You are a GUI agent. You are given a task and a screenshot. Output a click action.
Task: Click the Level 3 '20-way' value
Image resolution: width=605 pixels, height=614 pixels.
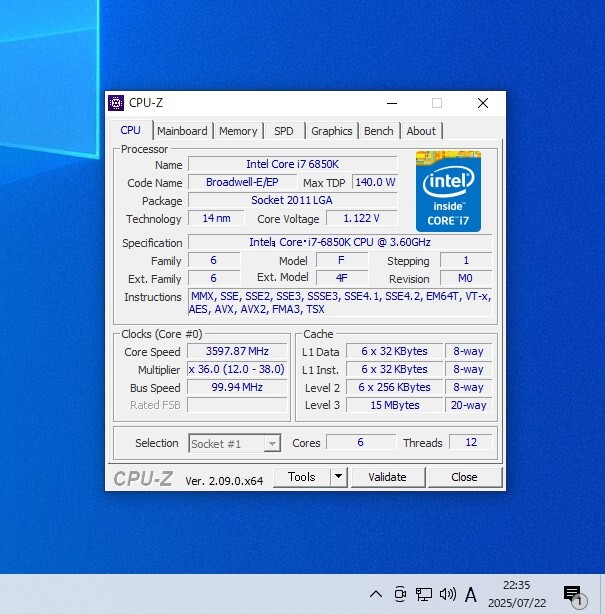click(x=468, y=405)
